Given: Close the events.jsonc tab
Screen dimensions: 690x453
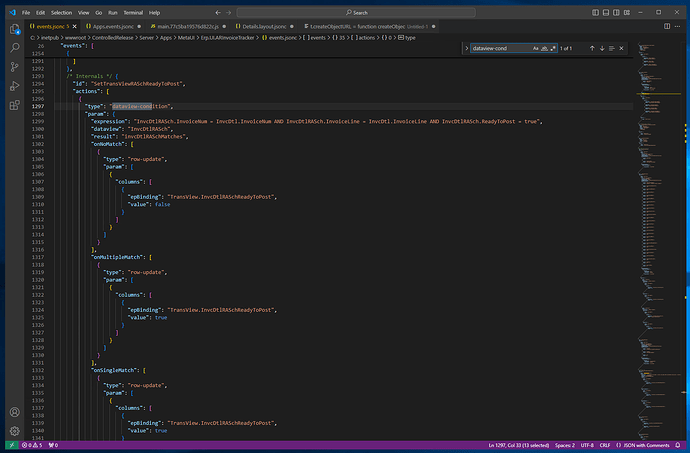Looking at the screenshot, I should pos(75,26).
